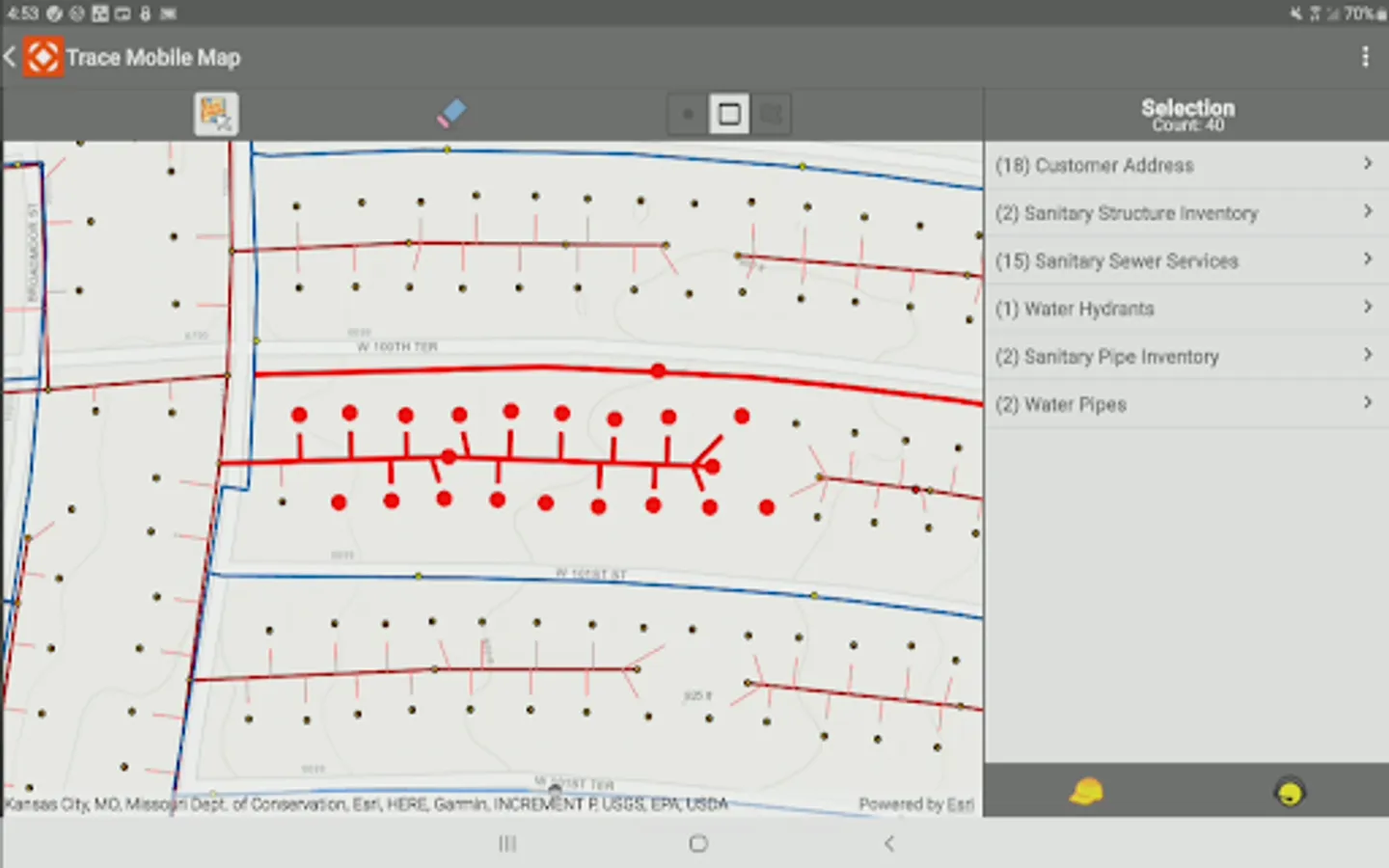Clear the selection with the eraser tool
The height and width of the screenshot is (868, 1389).
[x=451, y=114]
